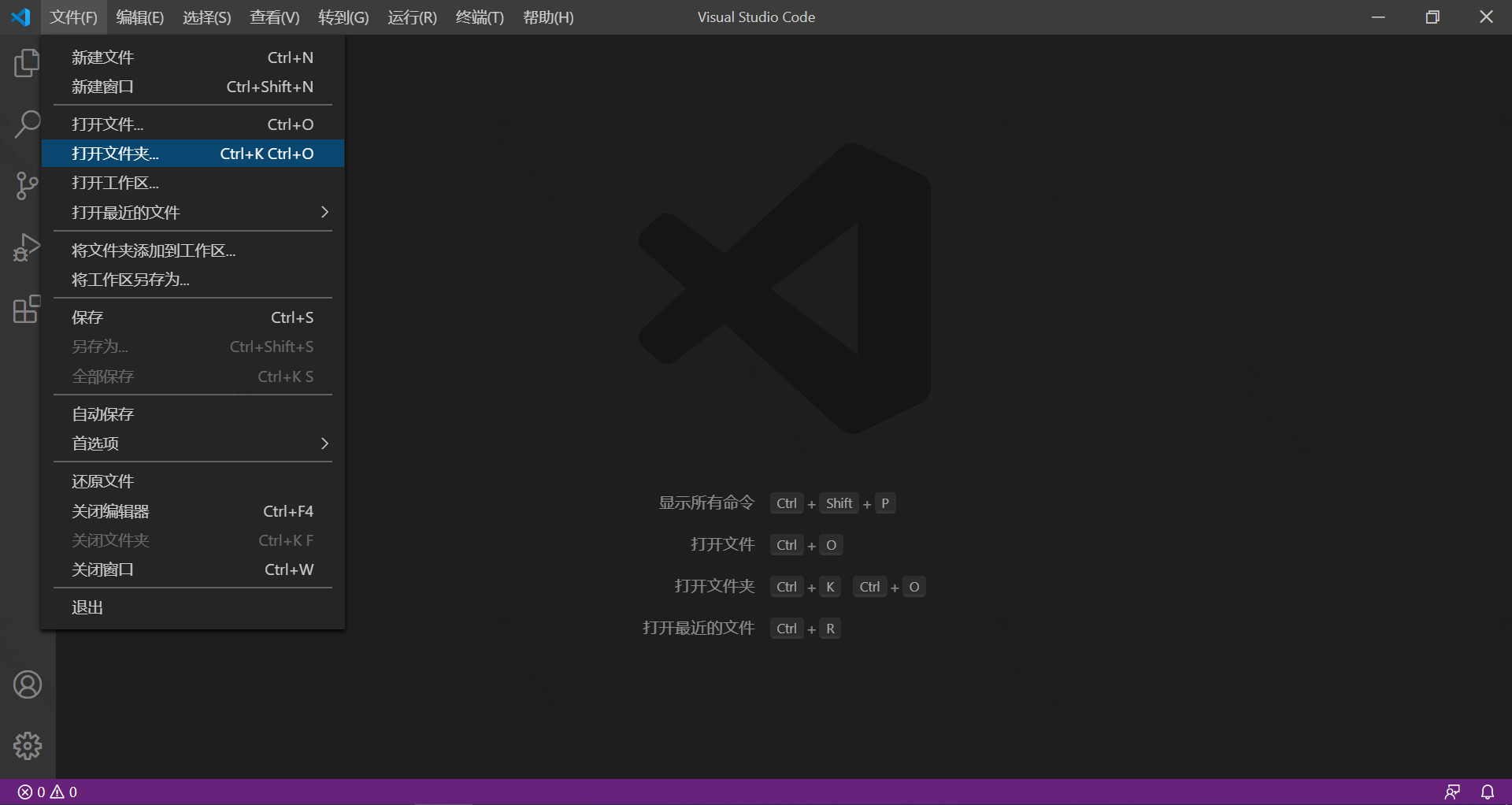Expand 打开最近的文件 submenu
1512x805 pixels.
click(192, 213)
